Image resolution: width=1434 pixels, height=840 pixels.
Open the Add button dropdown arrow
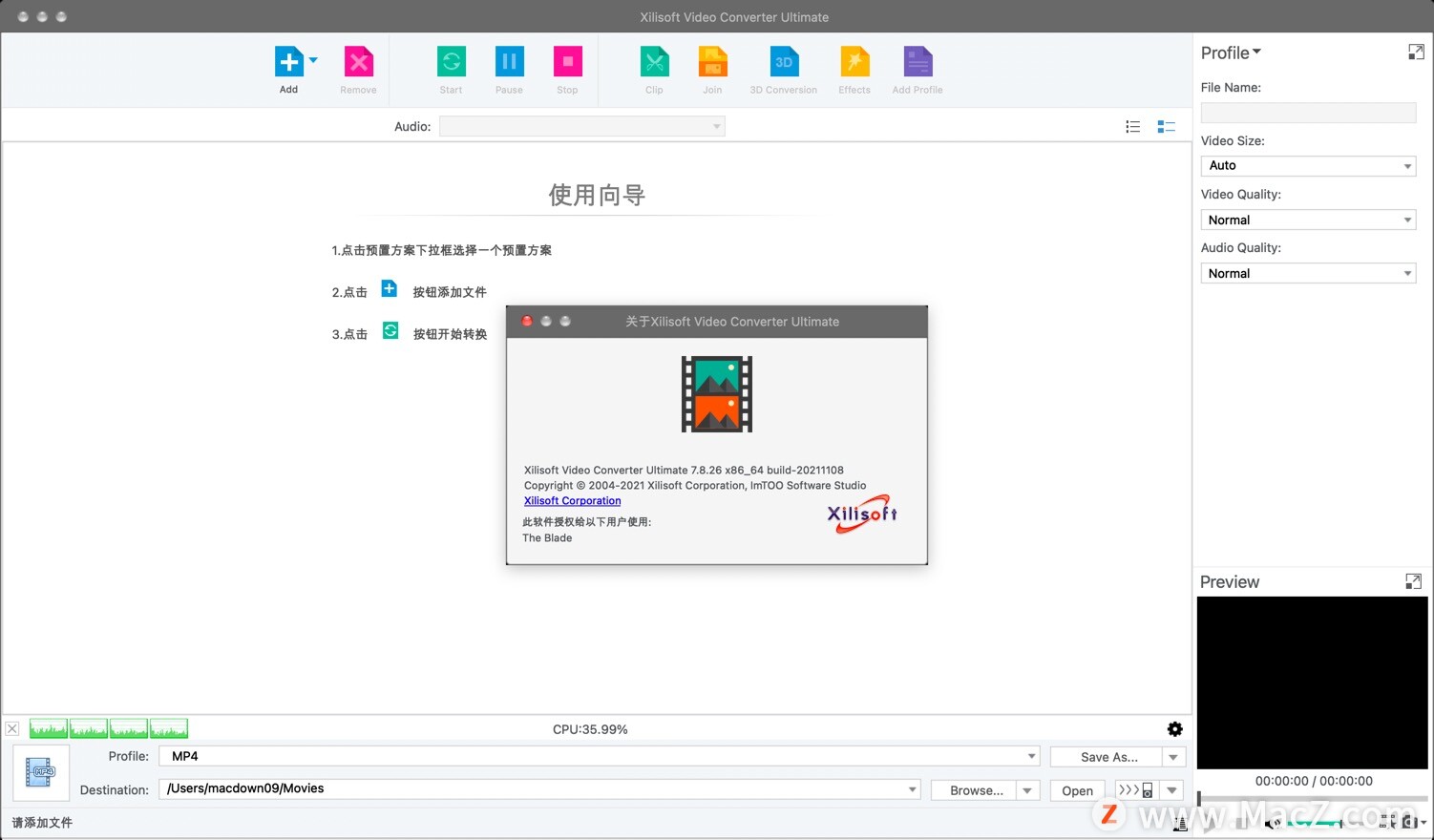(313, 60)
